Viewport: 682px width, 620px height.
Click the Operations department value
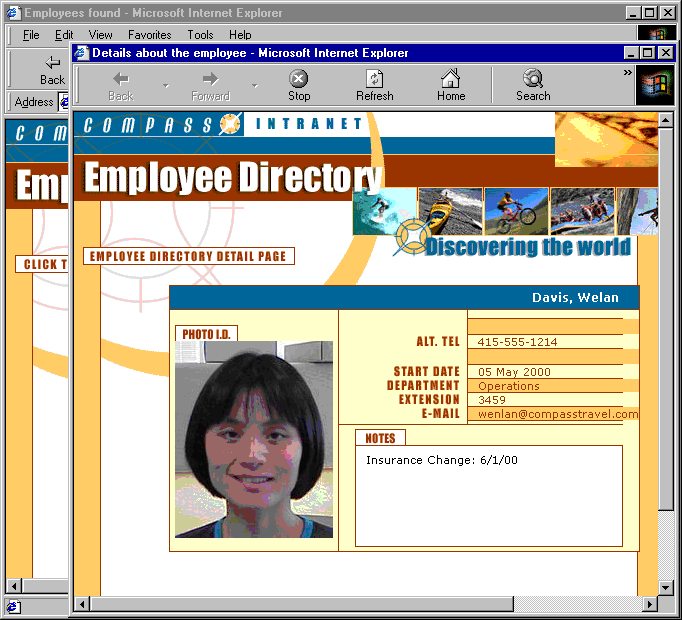point(509,386)
